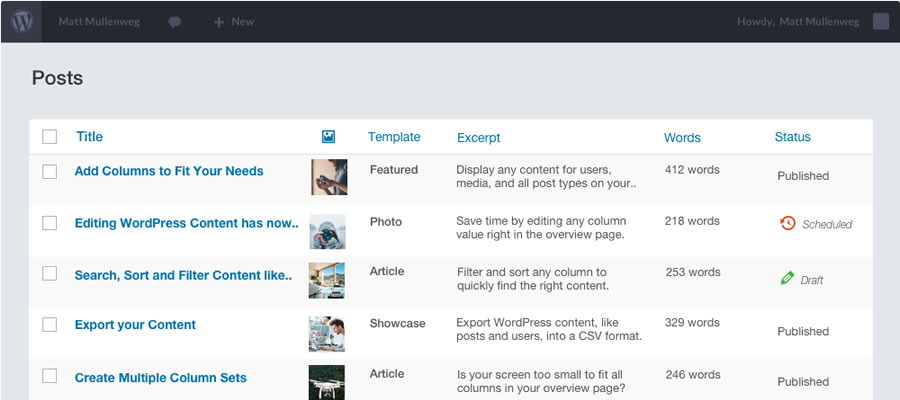Select the 'Export your Content' row checkbox
900x400 pixels.
click(x=50, y=325)
